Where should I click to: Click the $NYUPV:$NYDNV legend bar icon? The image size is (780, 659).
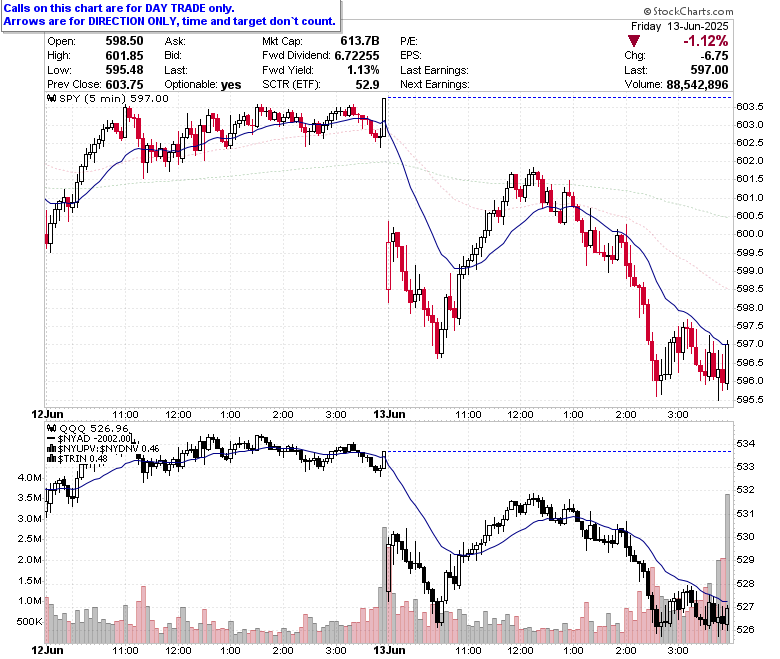pos(52,449)
